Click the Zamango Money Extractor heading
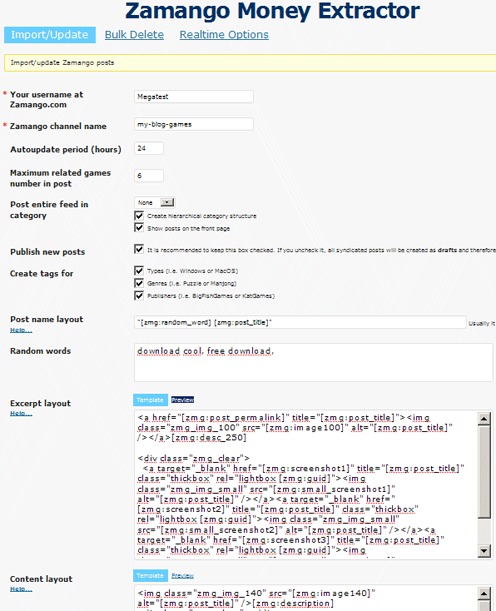 click(272, 11)
